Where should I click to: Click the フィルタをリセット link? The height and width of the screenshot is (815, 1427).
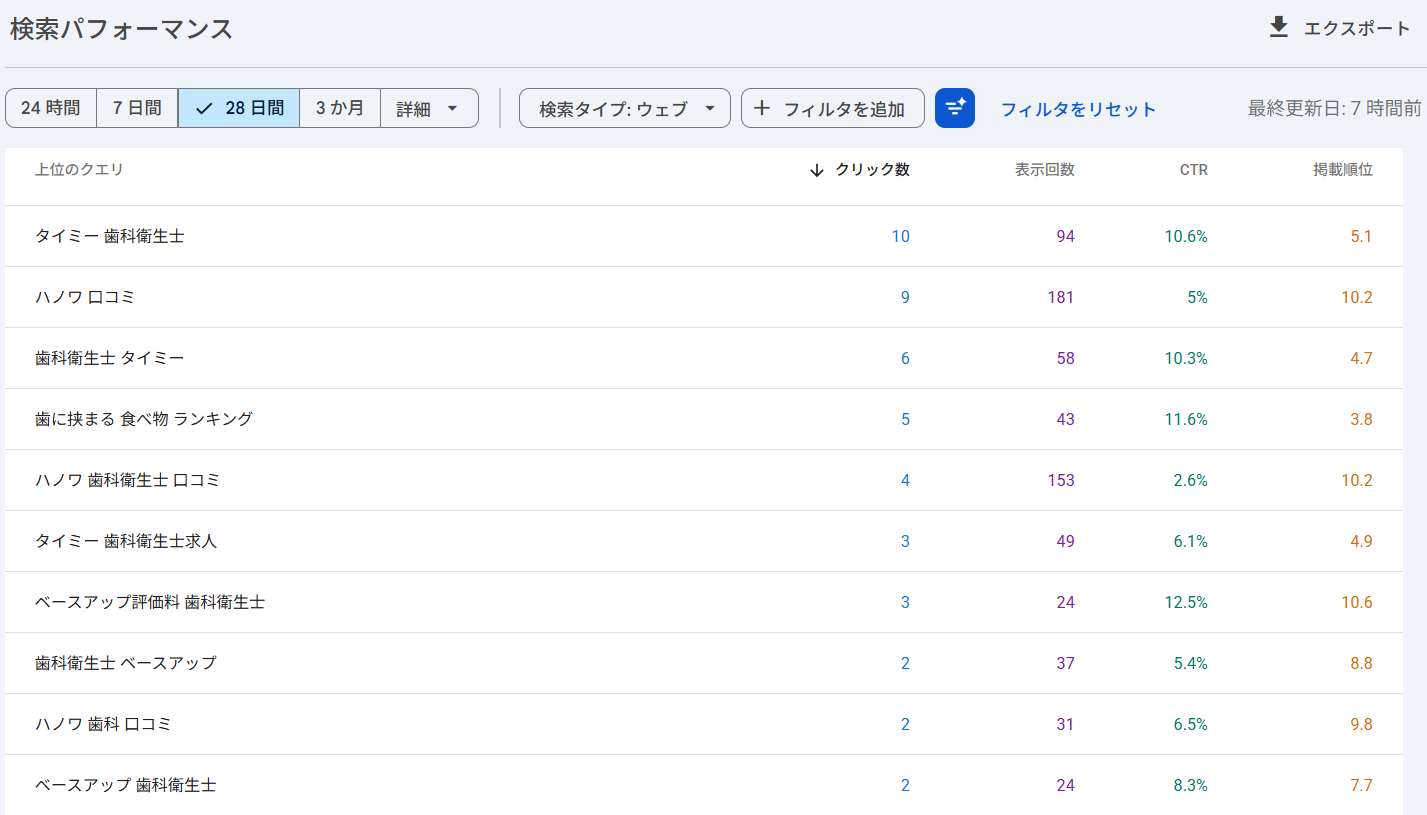[1078, 109]
